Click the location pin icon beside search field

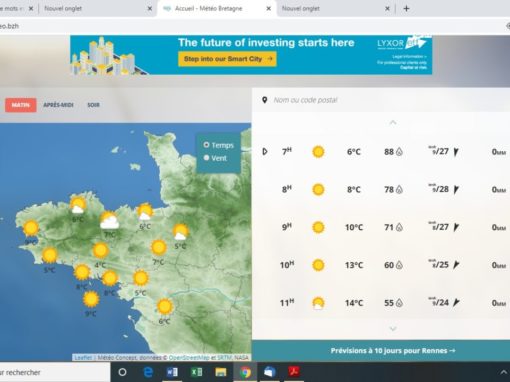pos(265,100)
